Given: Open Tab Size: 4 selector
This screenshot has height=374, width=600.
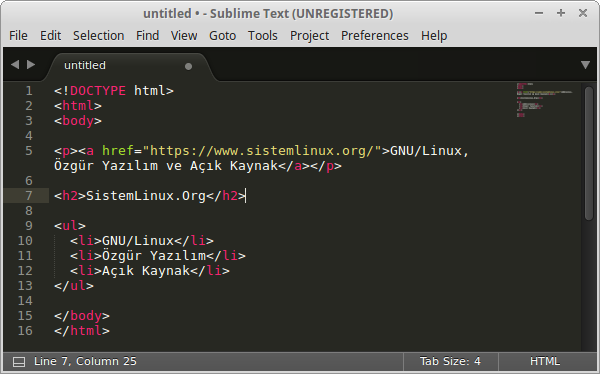Looking at the screenshot, I should (x=450, y=361).
